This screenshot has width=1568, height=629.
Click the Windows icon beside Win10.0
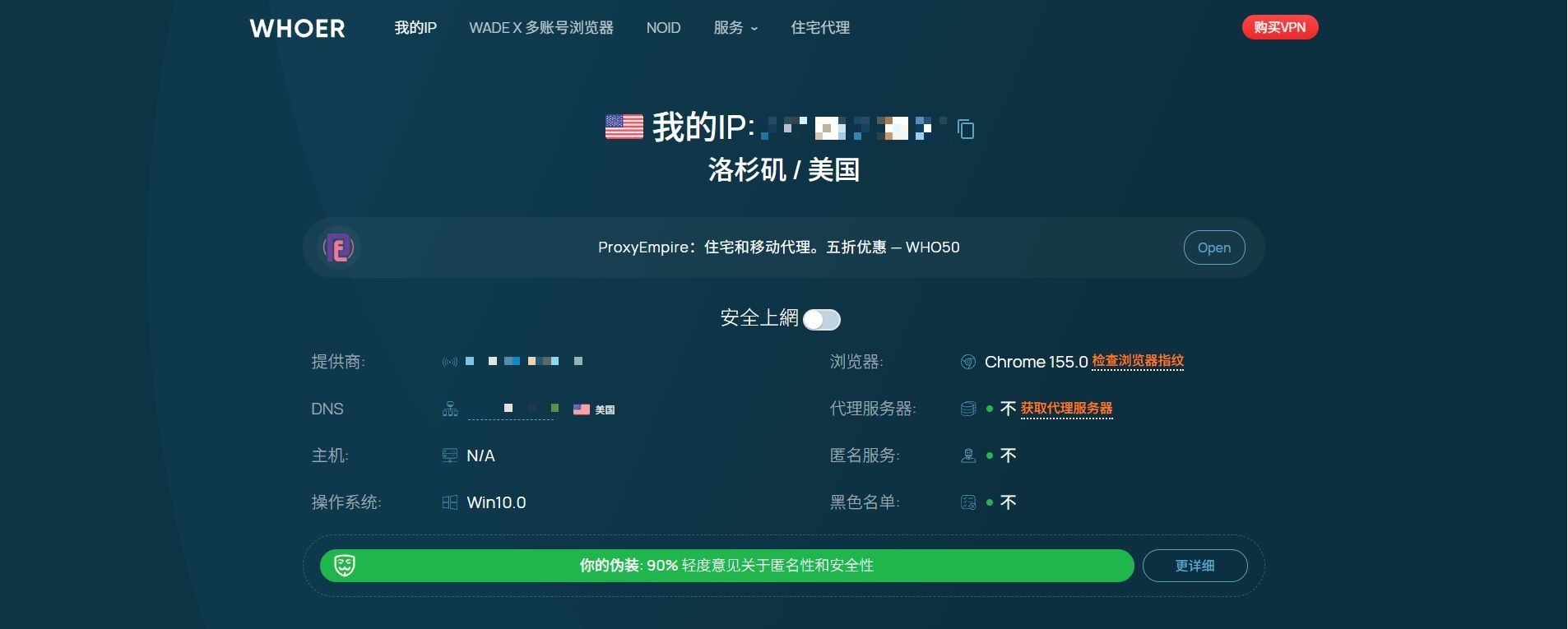click(x=450, y=502)
